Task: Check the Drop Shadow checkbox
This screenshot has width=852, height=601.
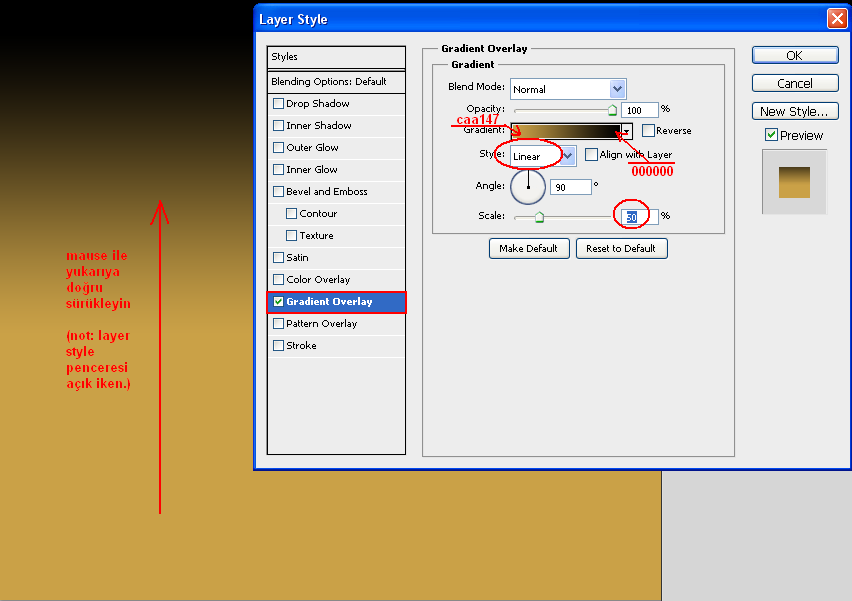Action: click(278, 103)
